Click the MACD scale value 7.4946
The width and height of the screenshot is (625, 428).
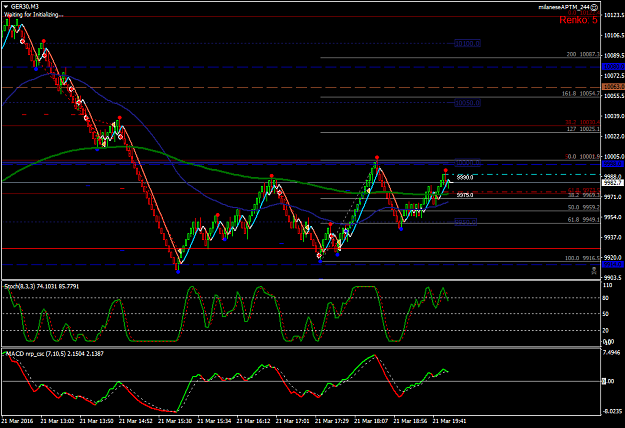612,353
